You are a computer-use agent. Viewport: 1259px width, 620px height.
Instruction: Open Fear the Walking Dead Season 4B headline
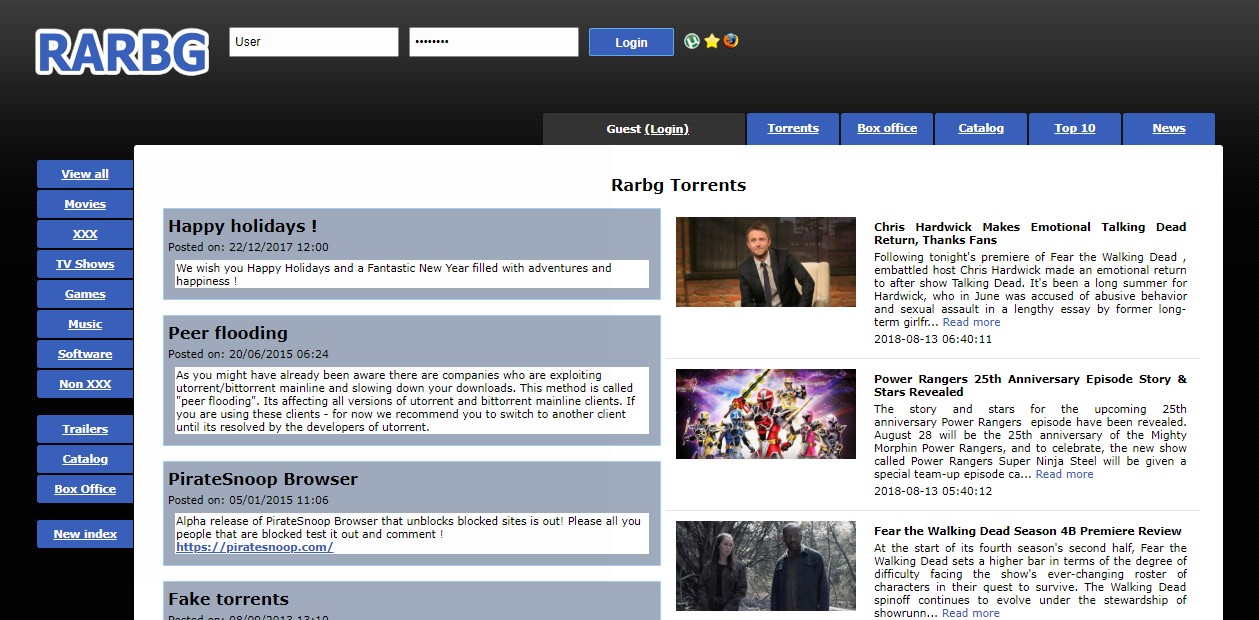click(x=1028, y=531)
